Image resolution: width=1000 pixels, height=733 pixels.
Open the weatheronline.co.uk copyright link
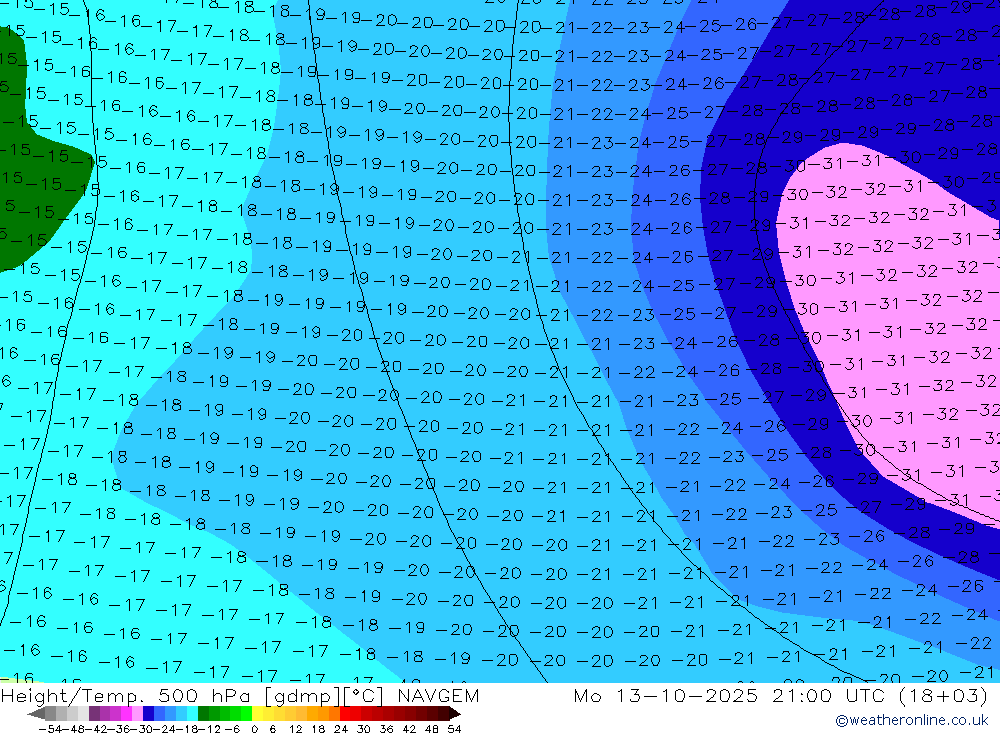911,720
